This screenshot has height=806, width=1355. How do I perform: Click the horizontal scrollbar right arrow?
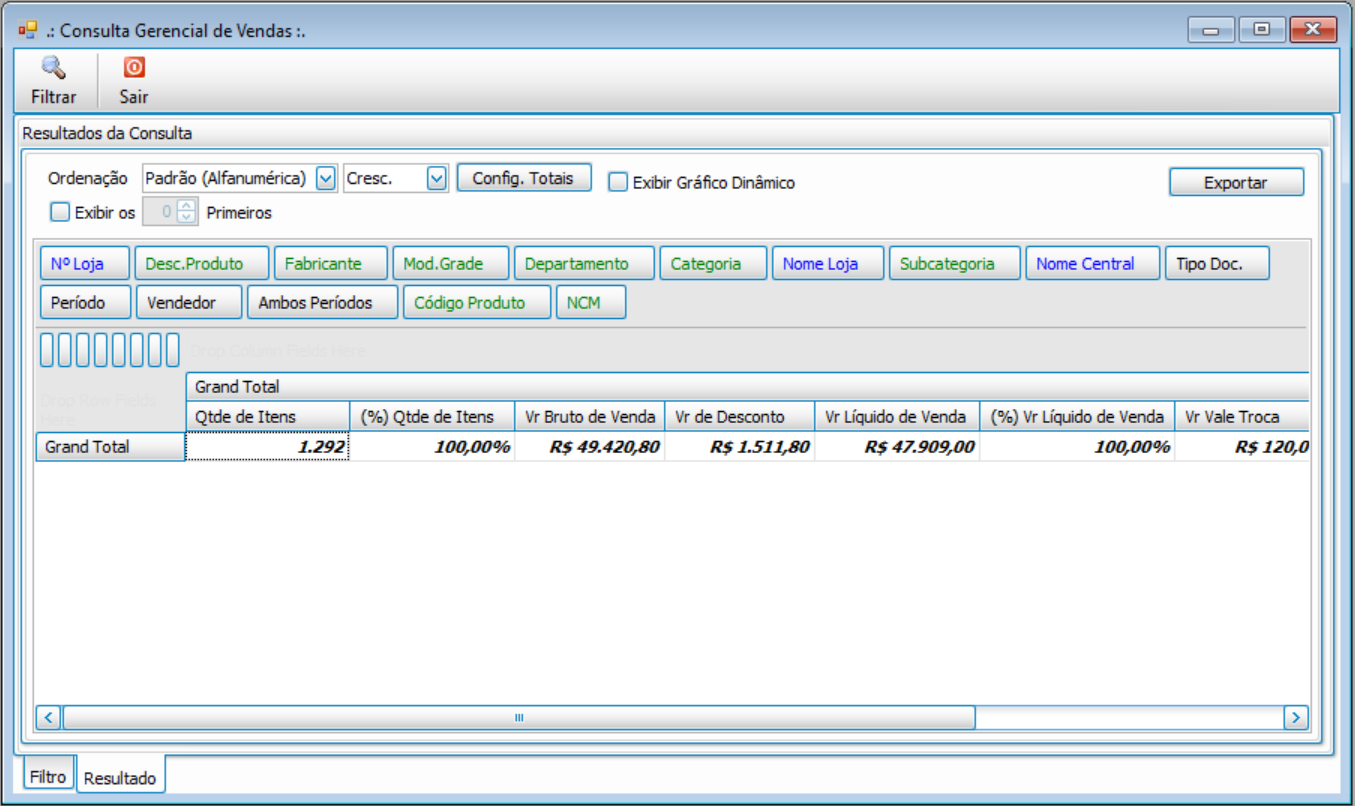(x=1295, y=717)
